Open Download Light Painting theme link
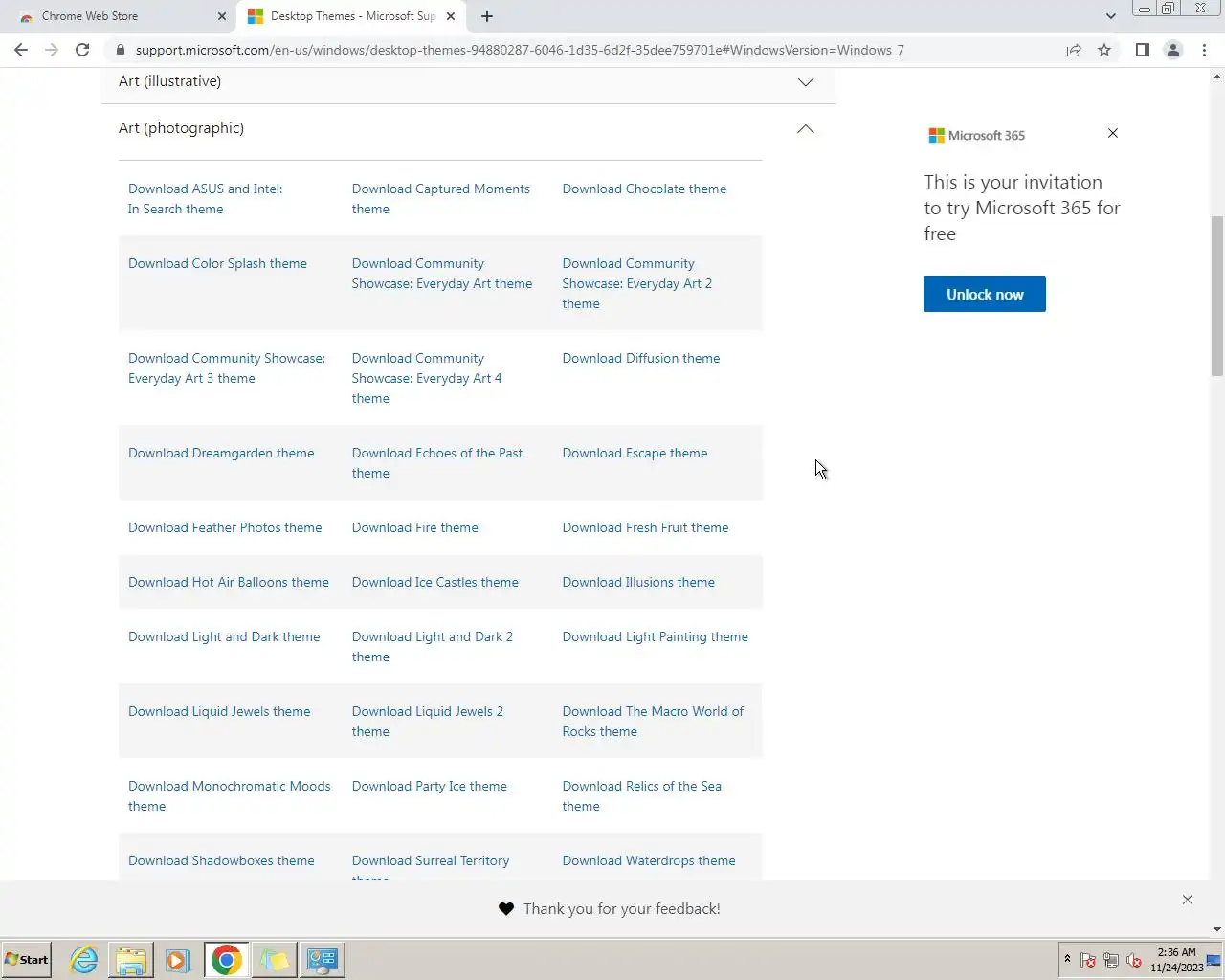 (x=655, y=636)
